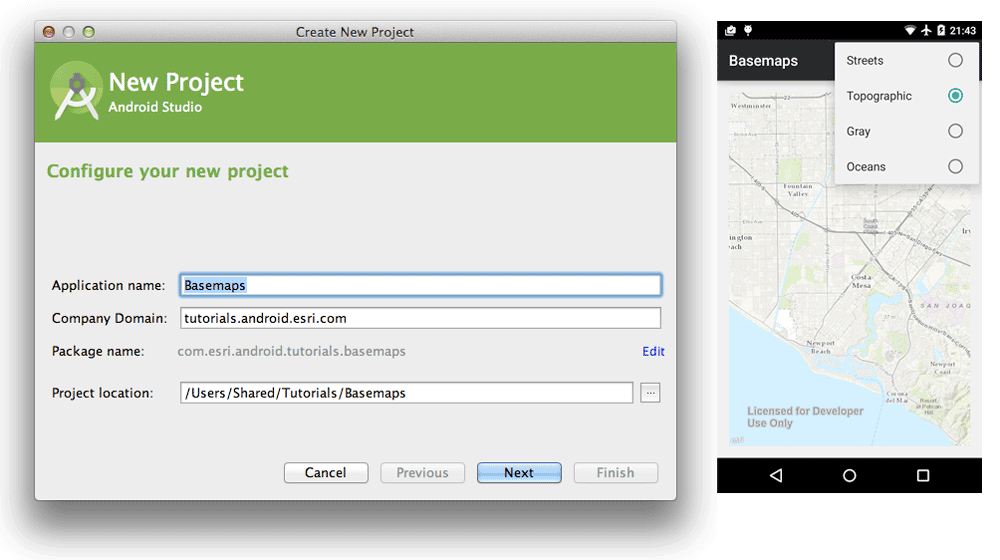This screenshot has height=560, width=1000.
Task: Tap the Android recent apps square
Action: (923, 475)
